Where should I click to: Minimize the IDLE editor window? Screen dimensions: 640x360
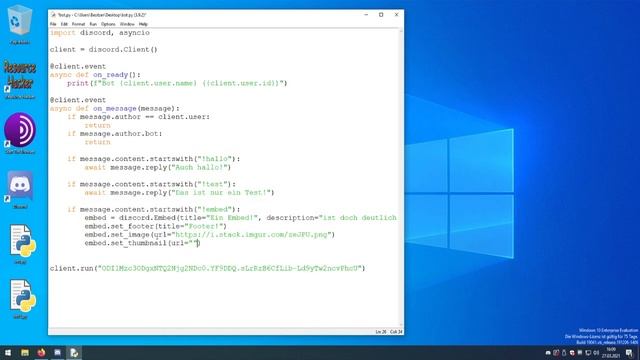point(366,15)
